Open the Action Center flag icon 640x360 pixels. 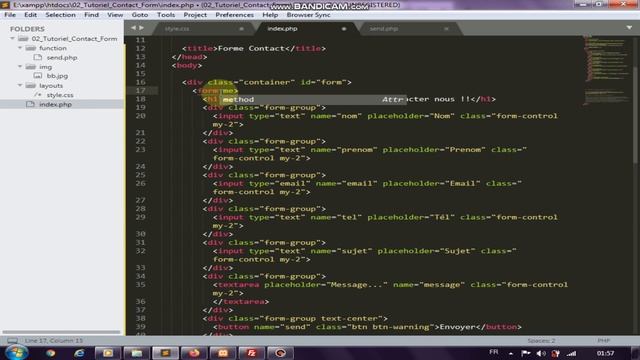526,353
